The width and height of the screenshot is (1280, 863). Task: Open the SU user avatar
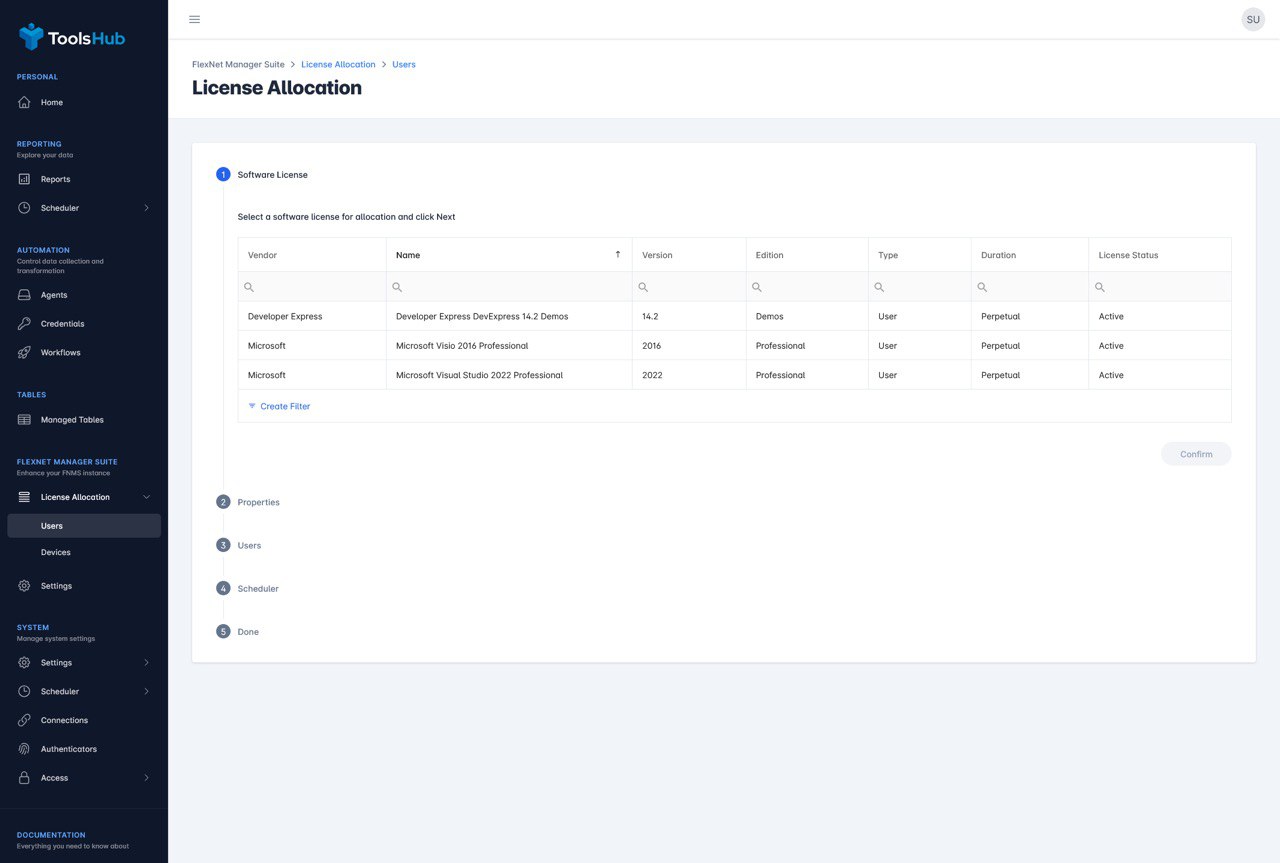point(1253,19)
